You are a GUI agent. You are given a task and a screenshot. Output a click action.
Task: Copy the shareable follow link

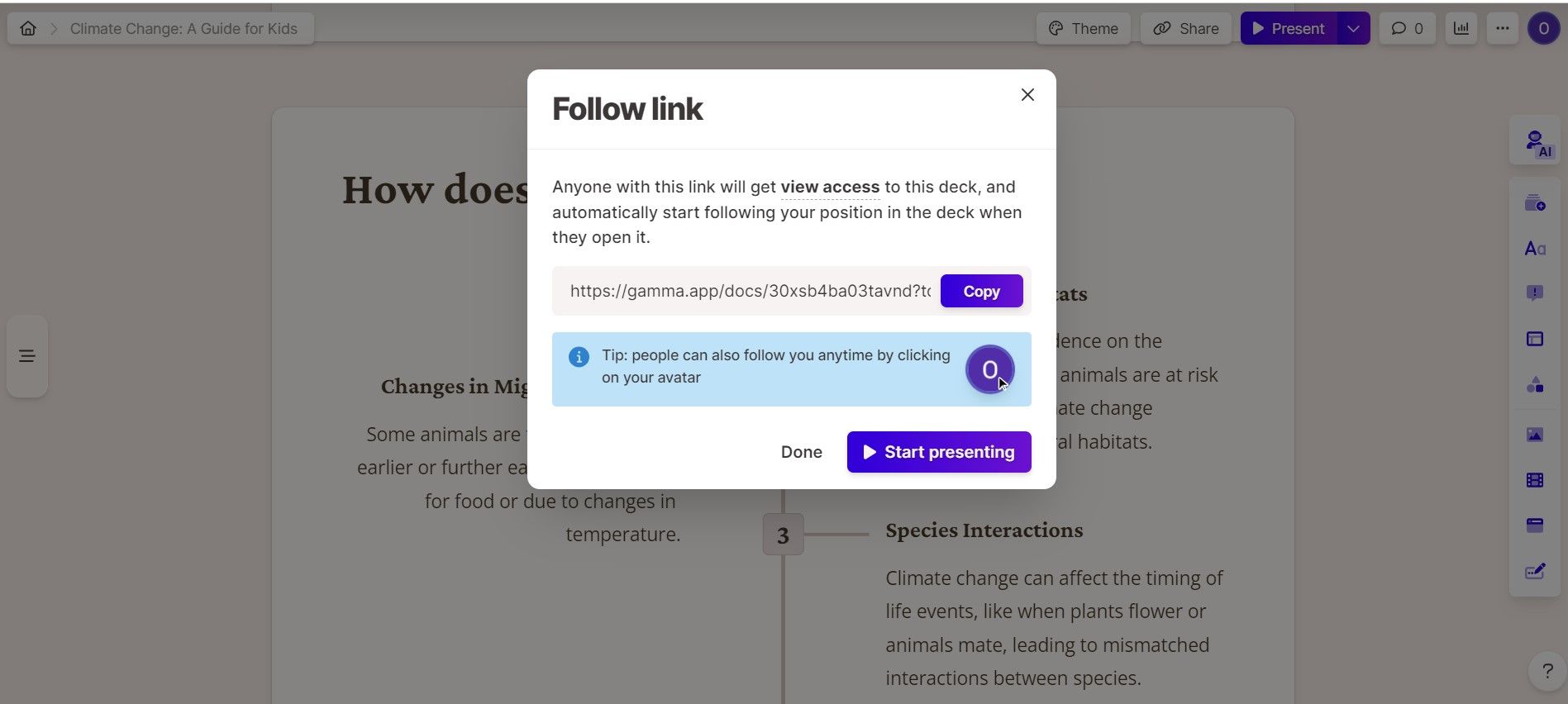pos(980,291)
